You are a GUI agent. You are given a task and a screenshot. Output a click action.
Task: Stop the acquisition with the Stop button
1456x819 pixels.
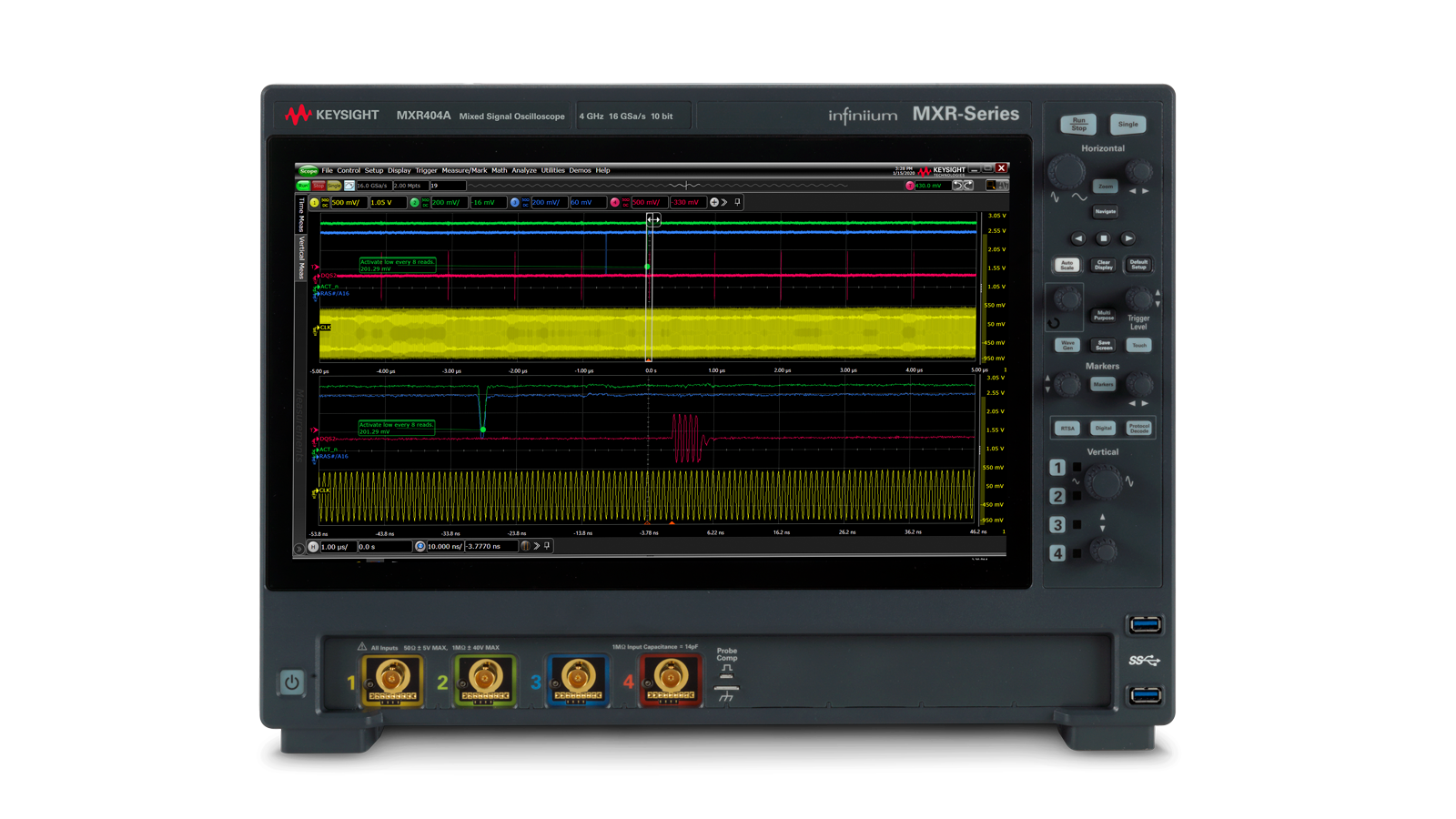318,185
